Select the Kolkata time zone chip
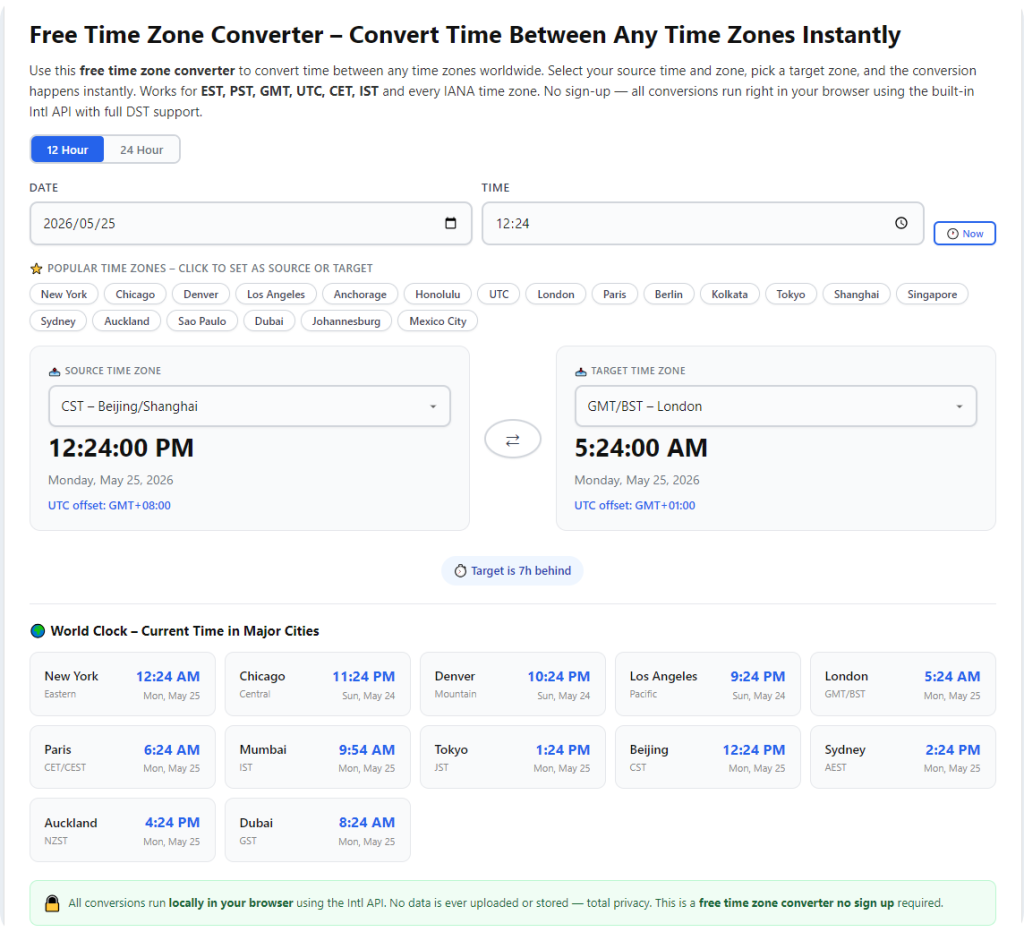 [x=729, y=295]
